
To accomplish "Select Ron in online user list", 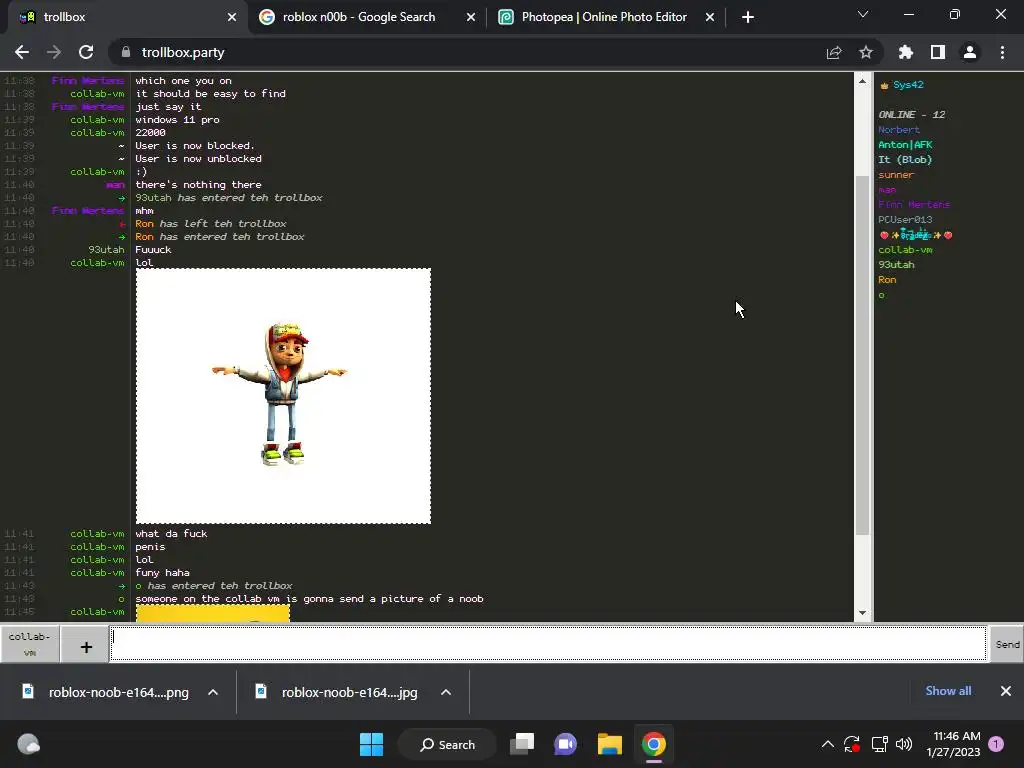I will click(x=887, y=280).
